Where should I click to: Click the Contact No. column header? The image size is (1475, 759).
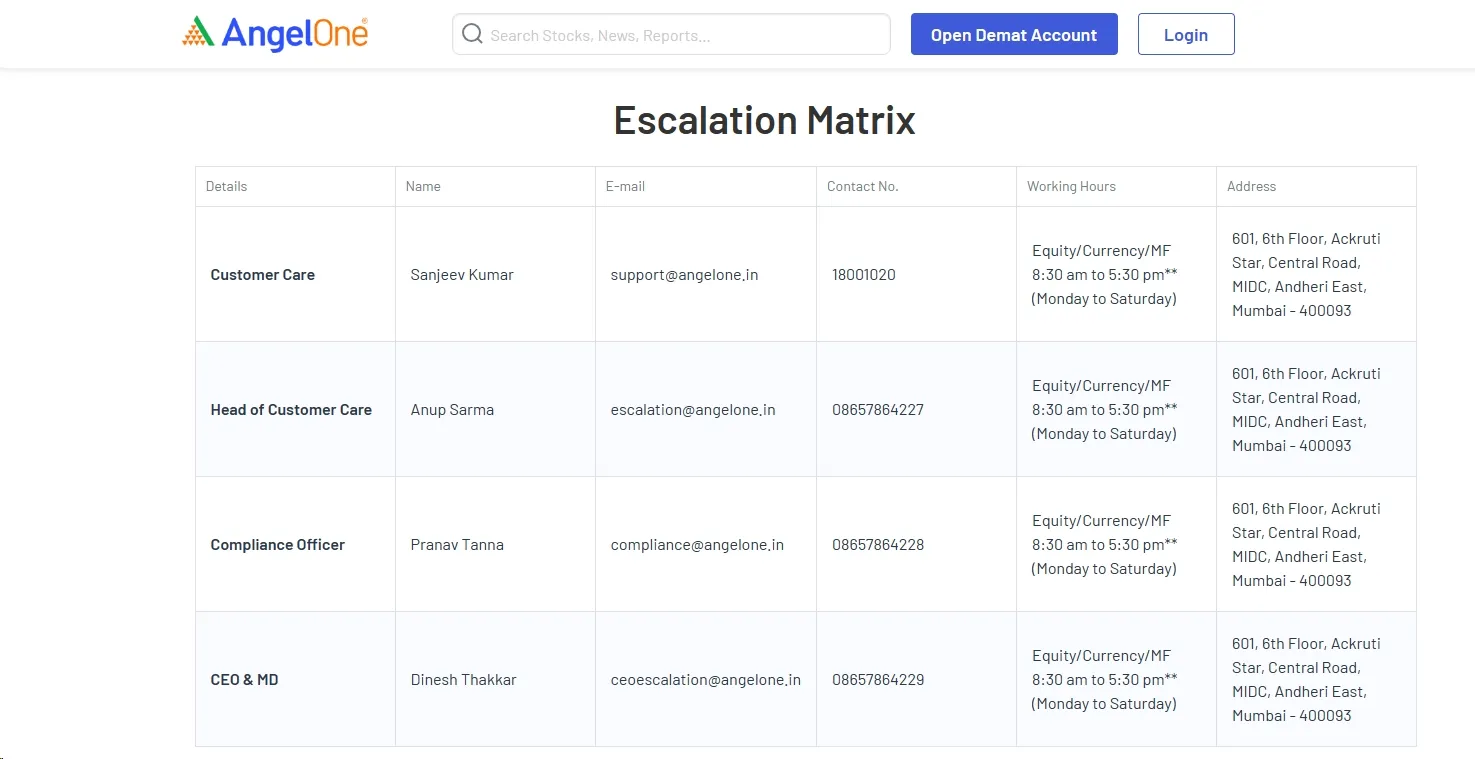click(863, 186)
